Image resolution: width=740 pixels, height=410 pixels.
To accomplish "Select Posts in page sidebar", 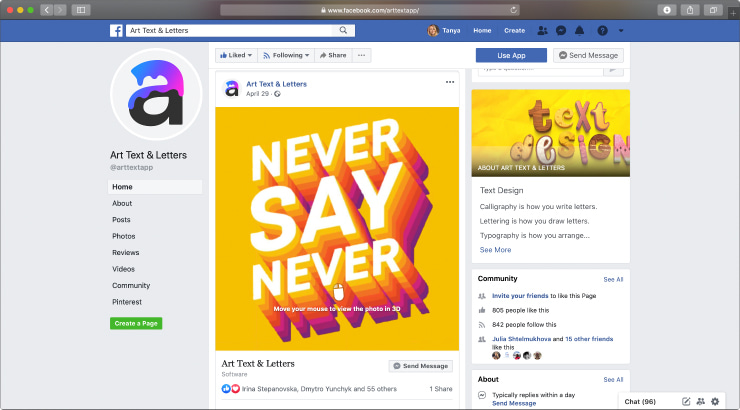I will pyautogui.click(x=121, y=220).
